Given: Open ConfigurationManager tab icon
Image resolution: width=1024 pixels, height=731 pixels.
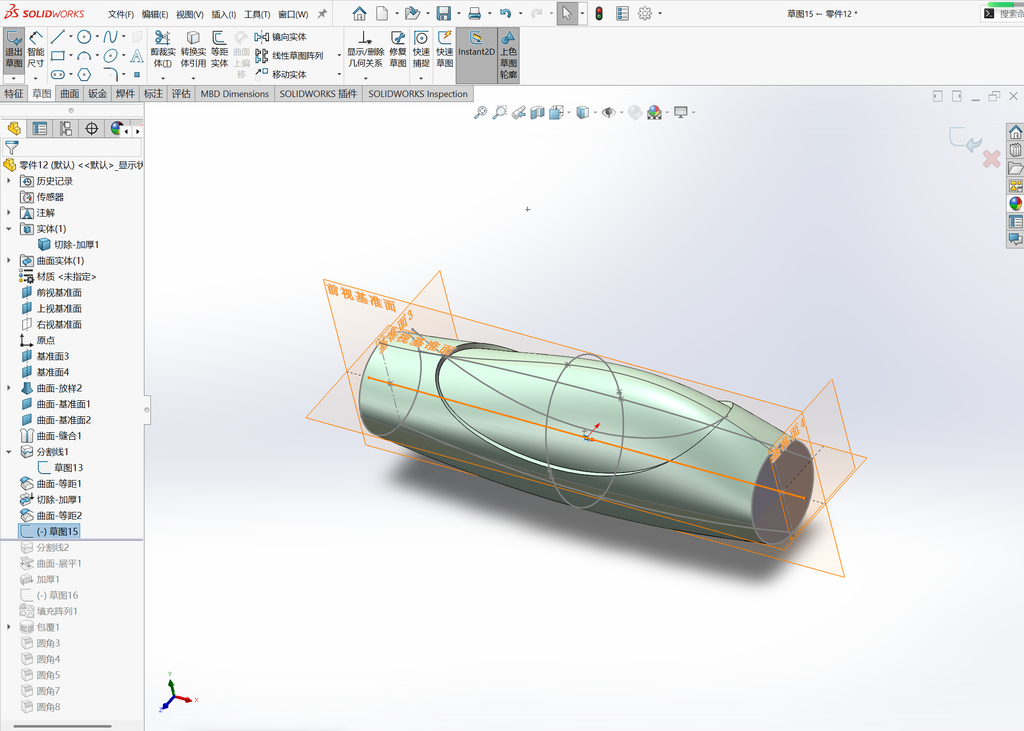Looking at the screenshot, I should coord(66,129).
